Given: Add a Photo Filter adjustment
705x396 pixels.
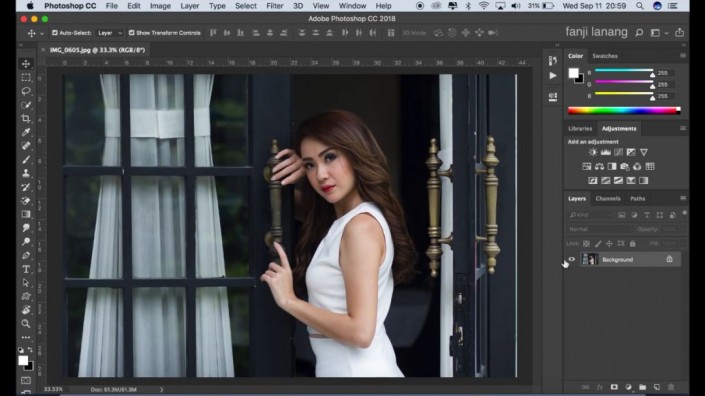Looking at the screenshot, I should pyautogui.click(x=625, y=166).
